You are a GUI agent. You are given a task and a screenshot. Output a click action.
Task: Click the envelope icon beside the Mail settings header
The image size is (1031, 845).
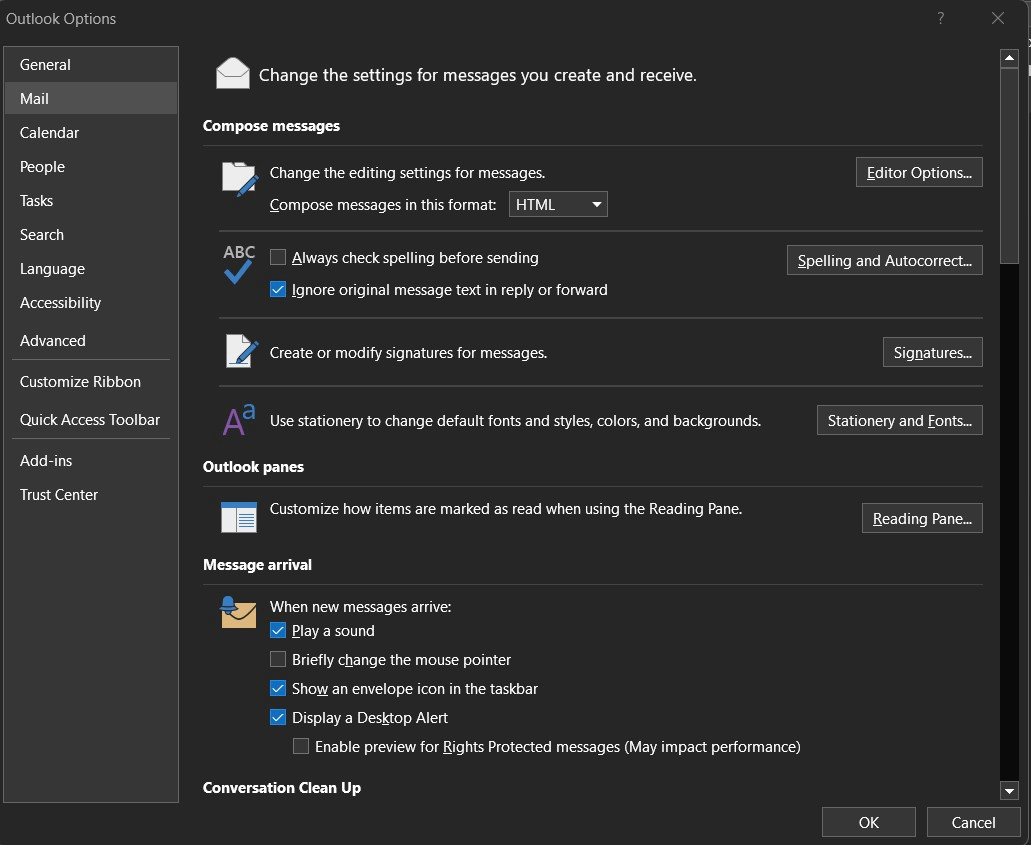tap(233, 74)
